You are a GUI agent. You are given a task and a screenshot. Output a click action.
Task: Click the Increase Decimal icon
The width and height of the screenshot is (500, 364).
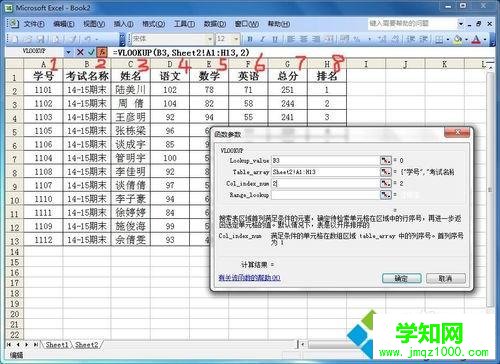382,39
